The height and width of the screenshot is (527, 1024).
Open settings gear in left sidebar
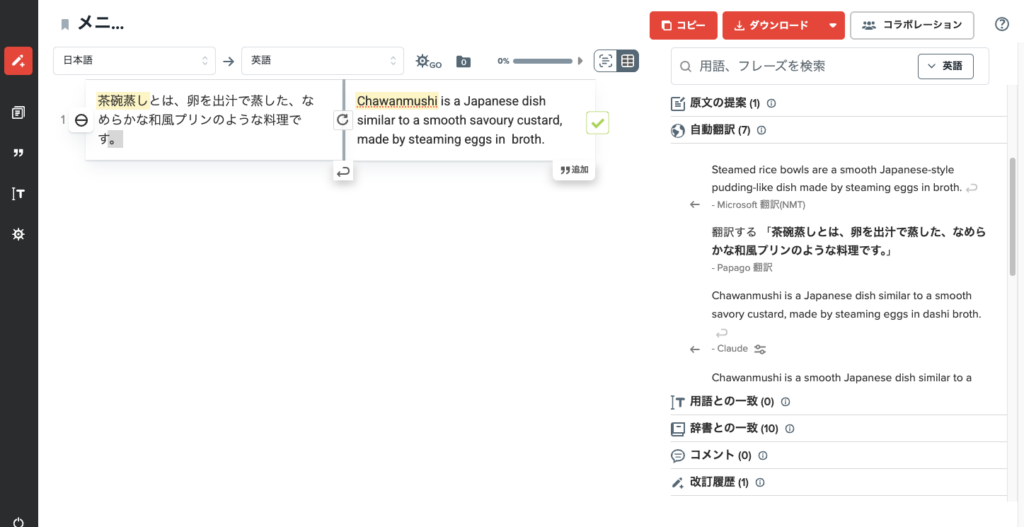tap(18, 233)
